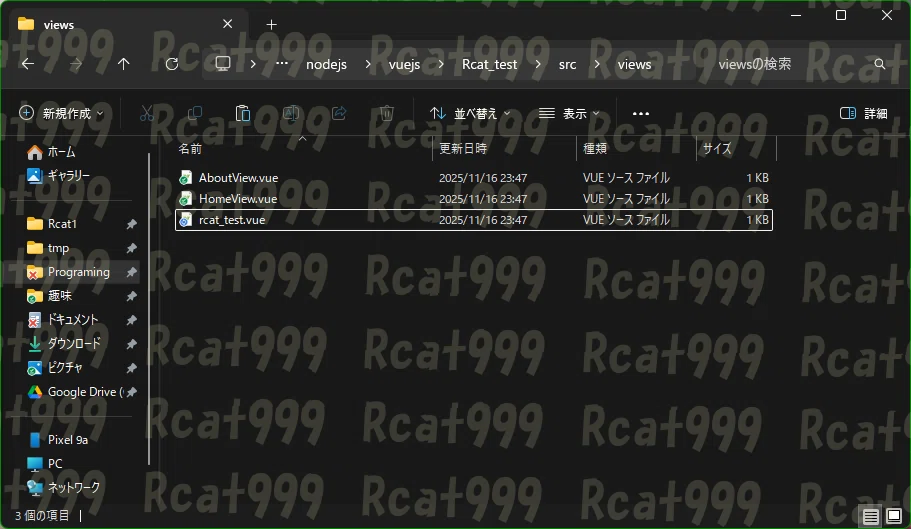Image resolution: width=911 pixels, height=529 pixels.
Task: Add a new Explorer tab
Action: click(x=271, y=24)
